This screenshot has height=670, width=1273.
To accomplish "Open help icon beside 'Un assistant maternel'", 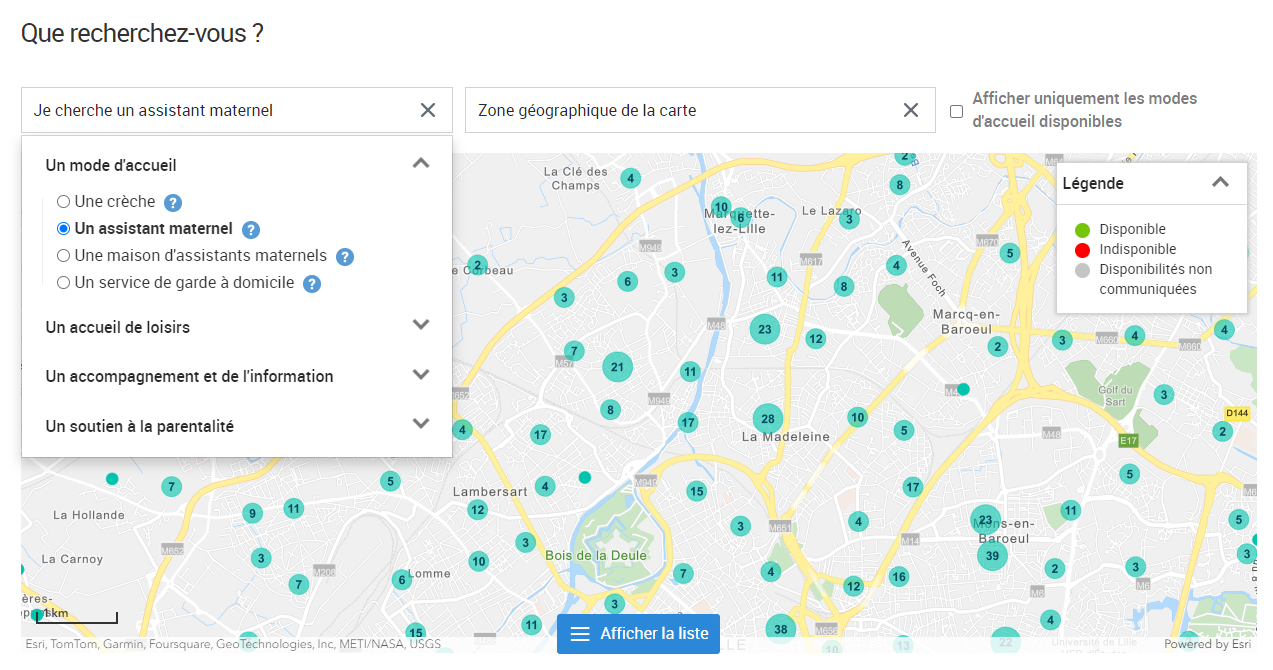I will (251, 230).
